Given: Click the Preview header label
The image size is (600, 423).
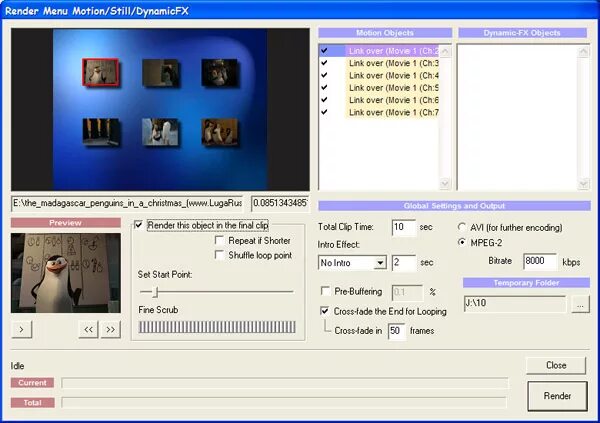Looking at the screenshot, I should (x=66, y=223).
